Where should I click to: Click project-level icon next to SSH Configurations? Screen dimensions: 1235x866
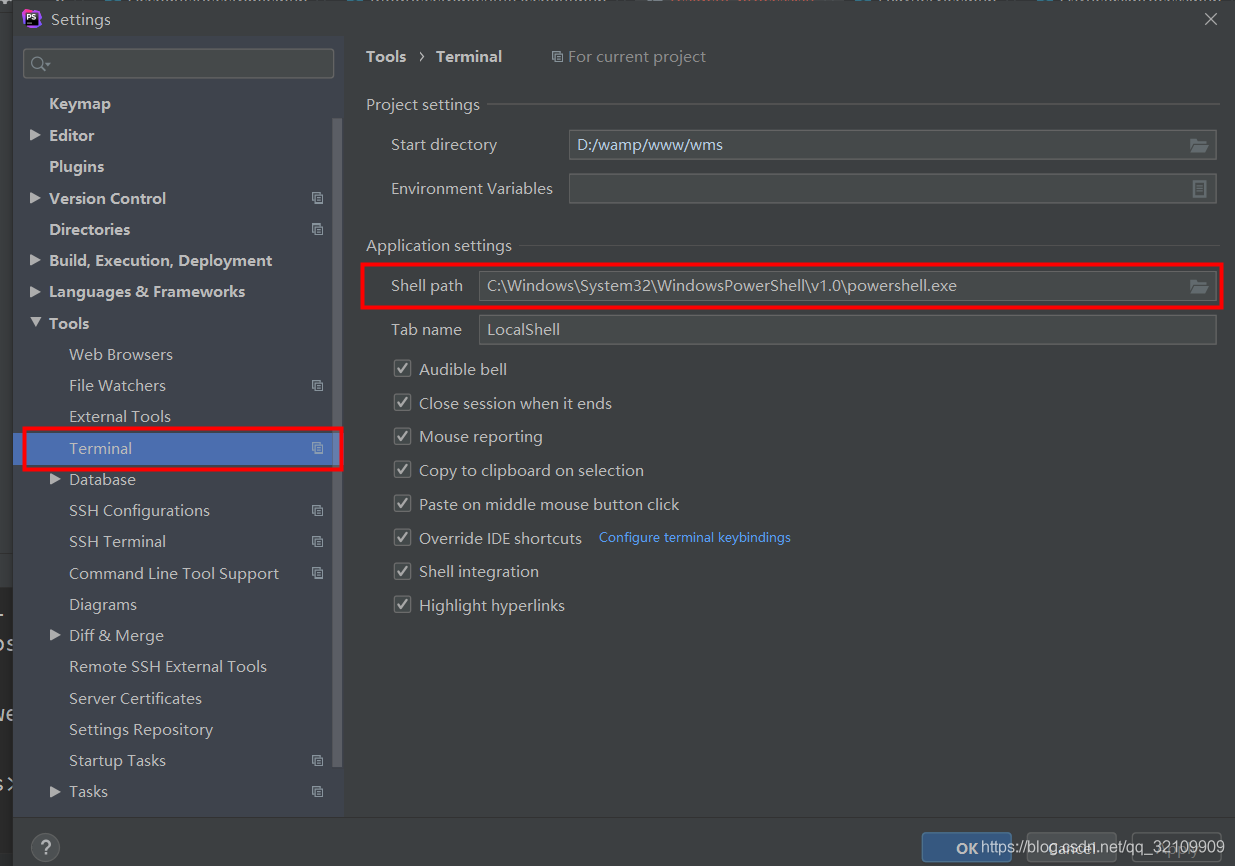point(317,510)
